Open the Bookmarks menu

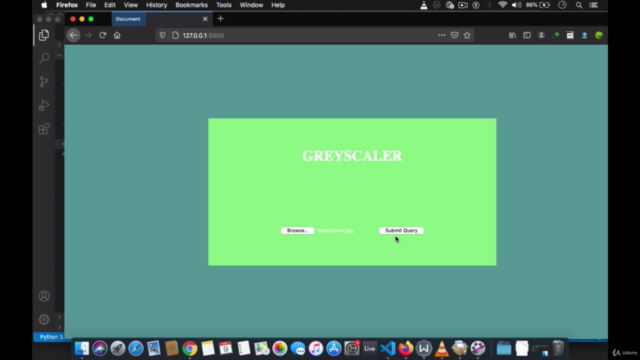191,5
